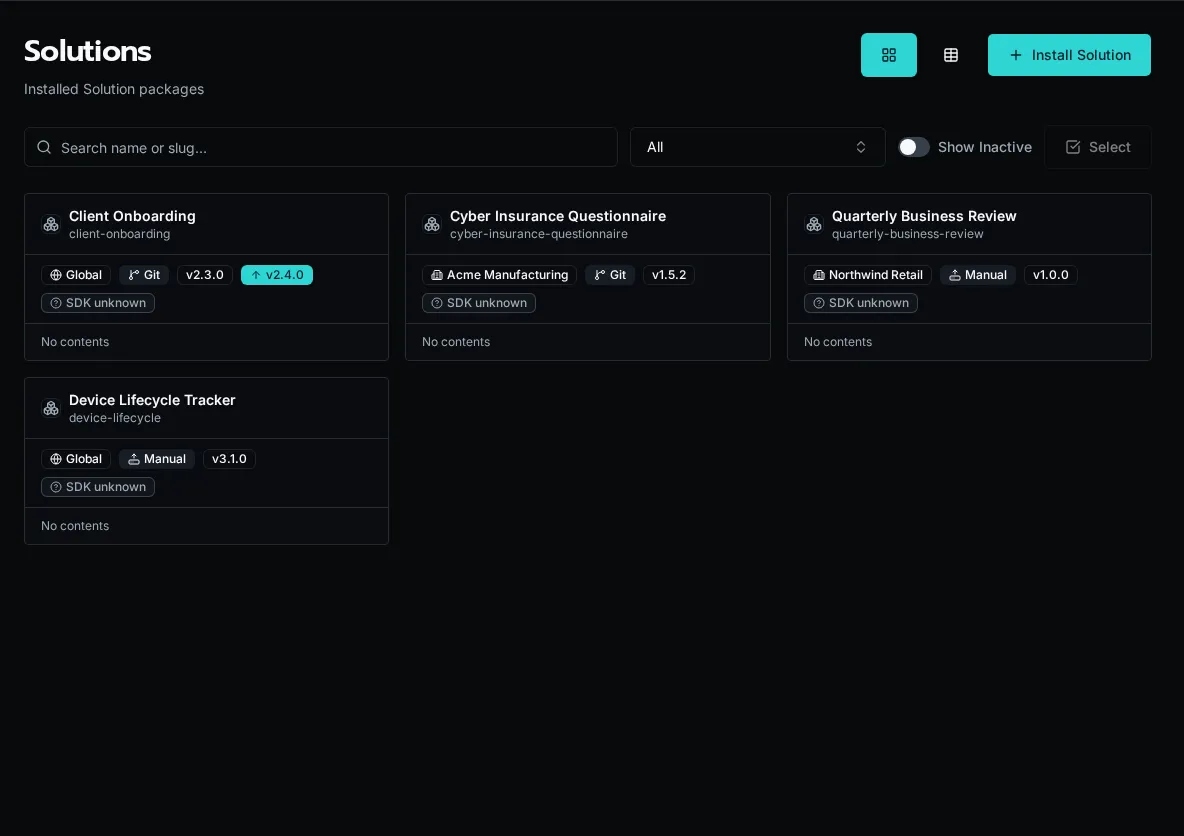
Task: Click SDK unknown badge on Quarterly Business Review
Action: coord(861,303)
